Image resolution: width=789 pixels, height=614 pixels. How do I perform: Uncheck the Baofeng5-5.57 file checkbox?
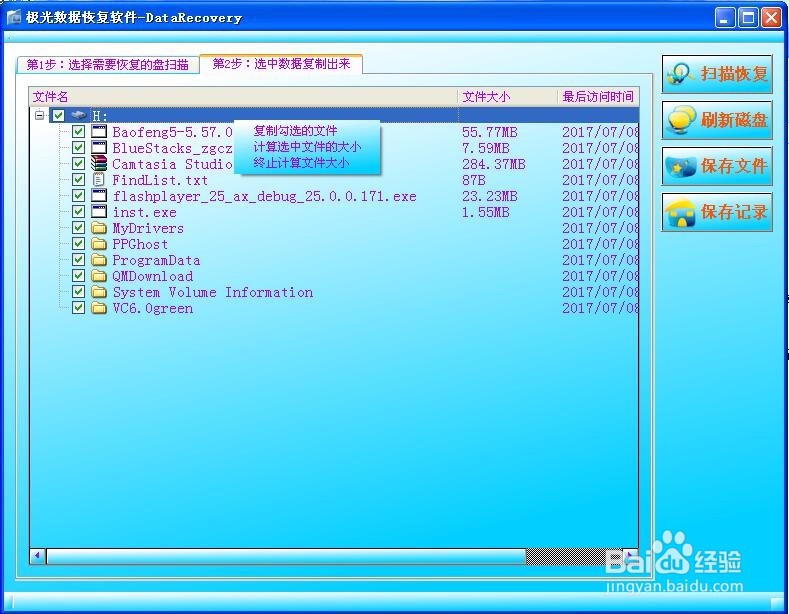coord(78,132)
